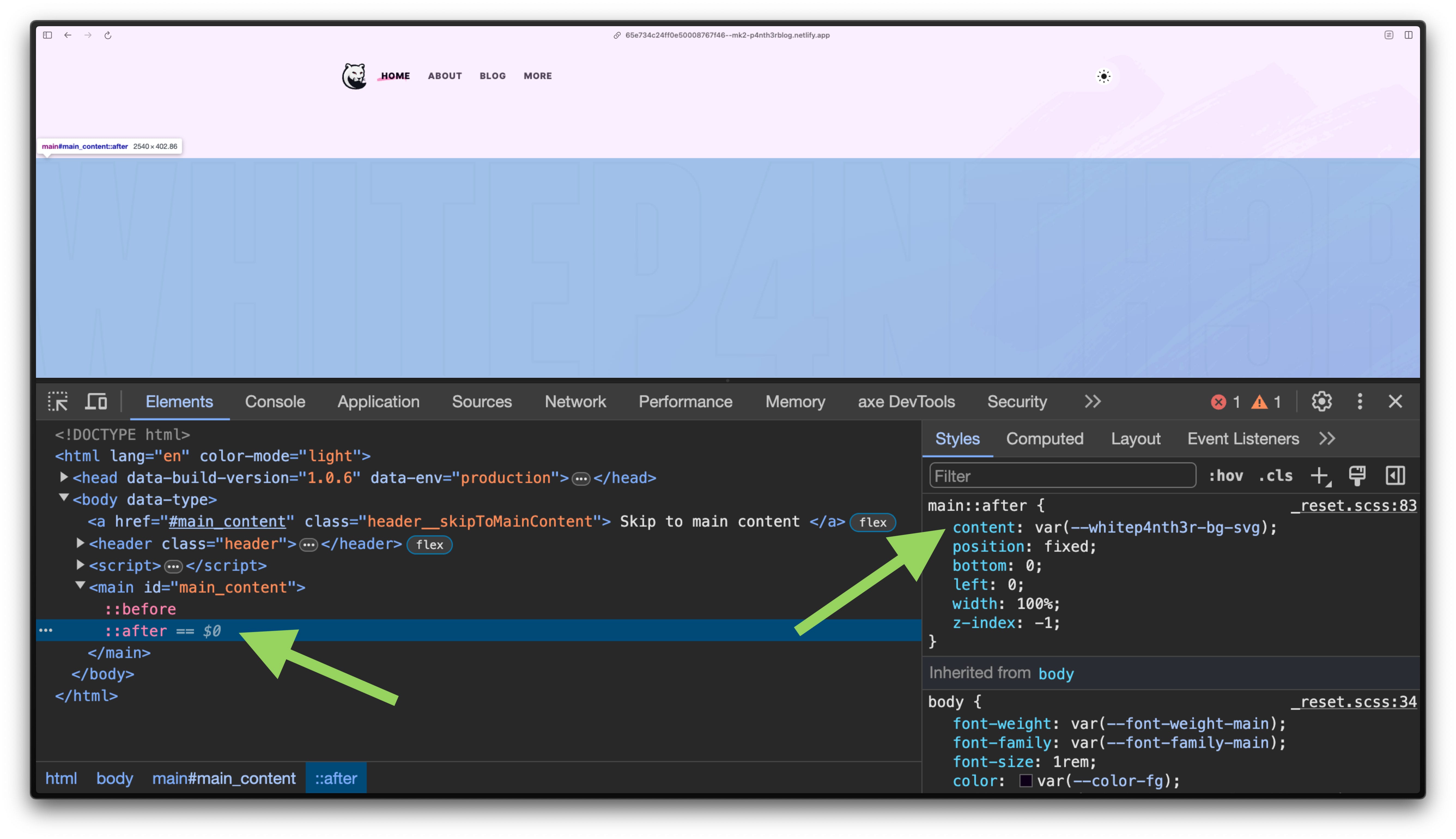Open the MORE nav menu
Viewport: 1456px width, 839px height.
(537, 76)
